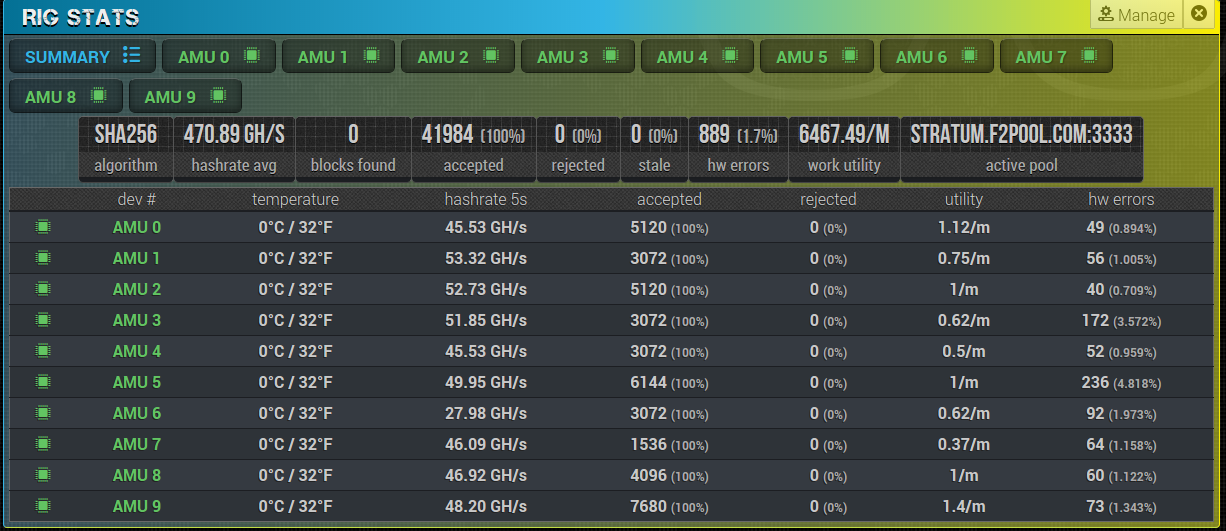The height and width of the screenshot is (531, 1226).
Task: Click the 1.12/m utility cell
Action: pyautogui.click(x=964, y=227)
